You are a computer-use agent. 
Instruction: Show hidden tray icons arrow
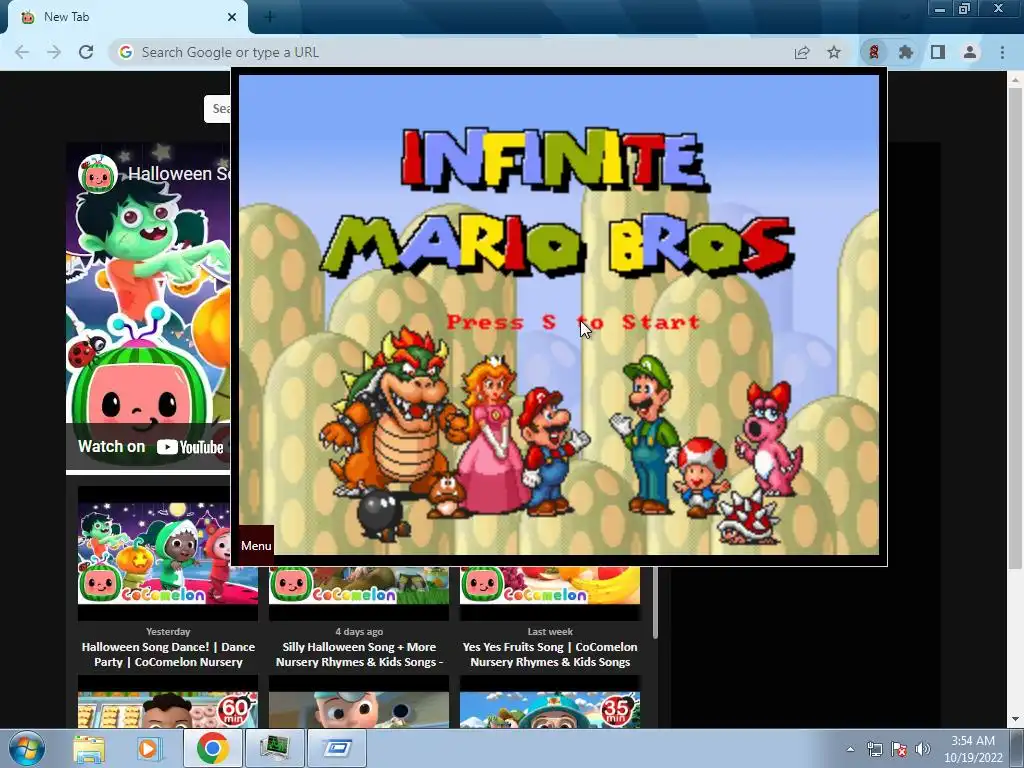tap(850, 749)
